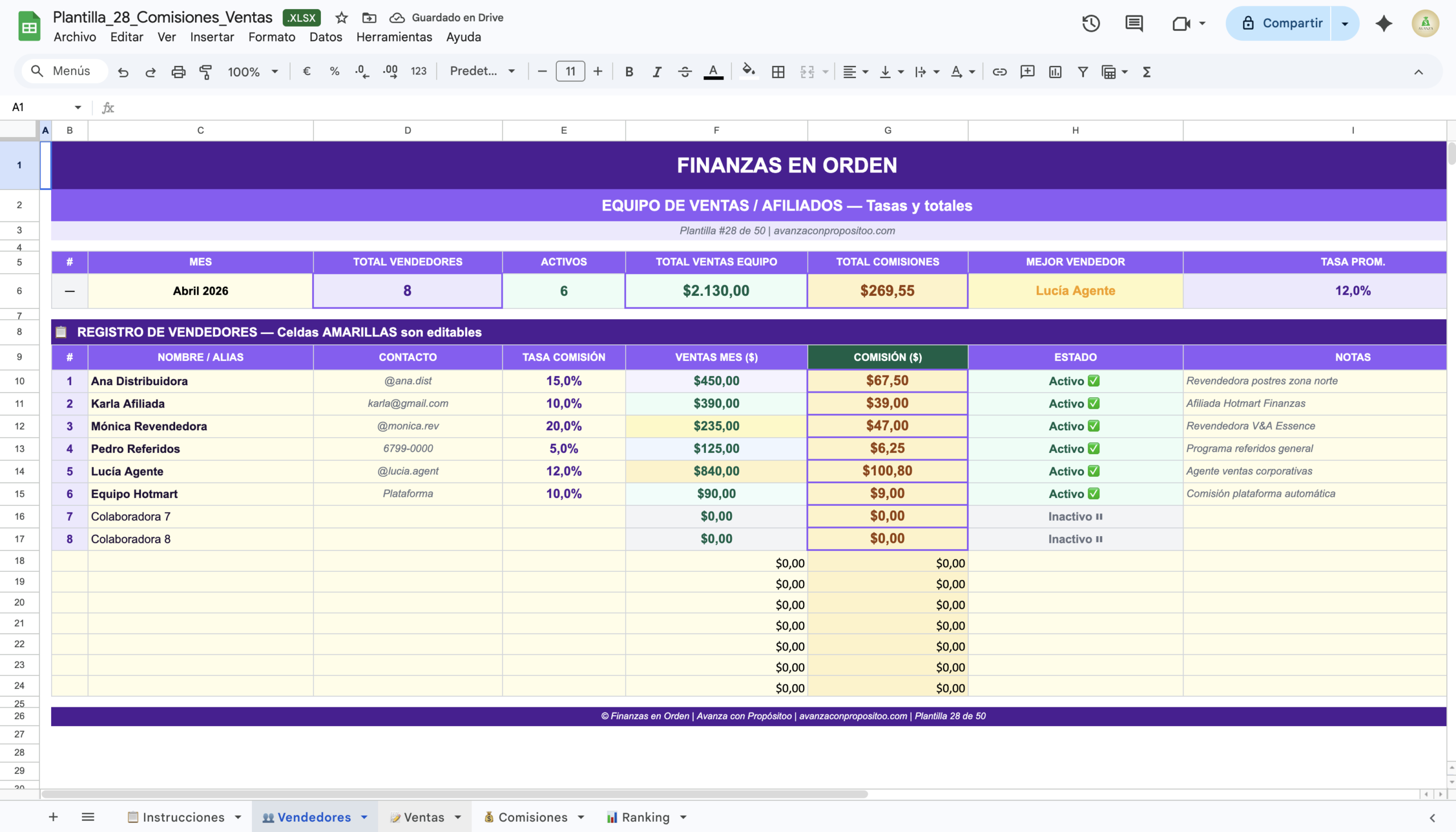Image resolution: width=1456 pixels, height=832 pixels.
Task: Switch to the Comisiones sheet tab
Action: coord(532,817)
